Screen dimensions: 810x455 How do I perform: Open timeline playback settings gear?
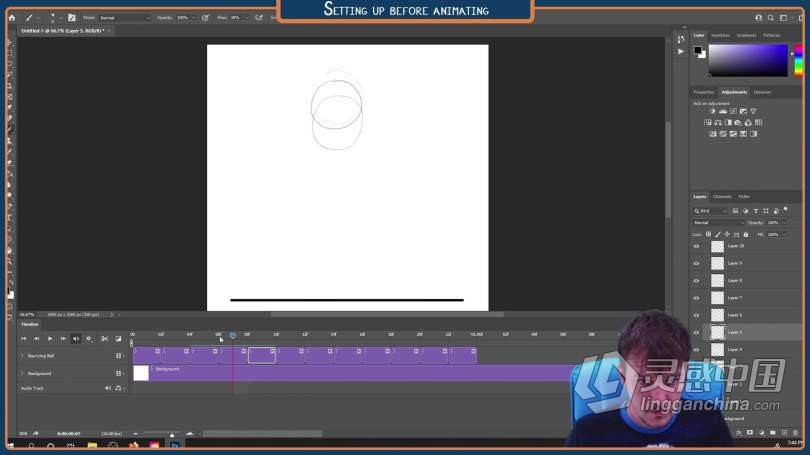(x=89, y=339)
